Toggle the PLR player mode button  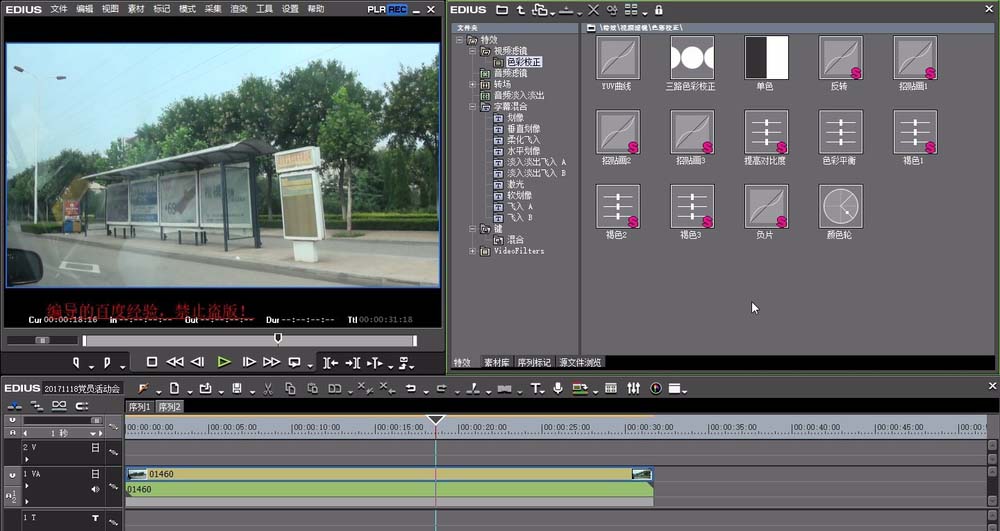376,9
